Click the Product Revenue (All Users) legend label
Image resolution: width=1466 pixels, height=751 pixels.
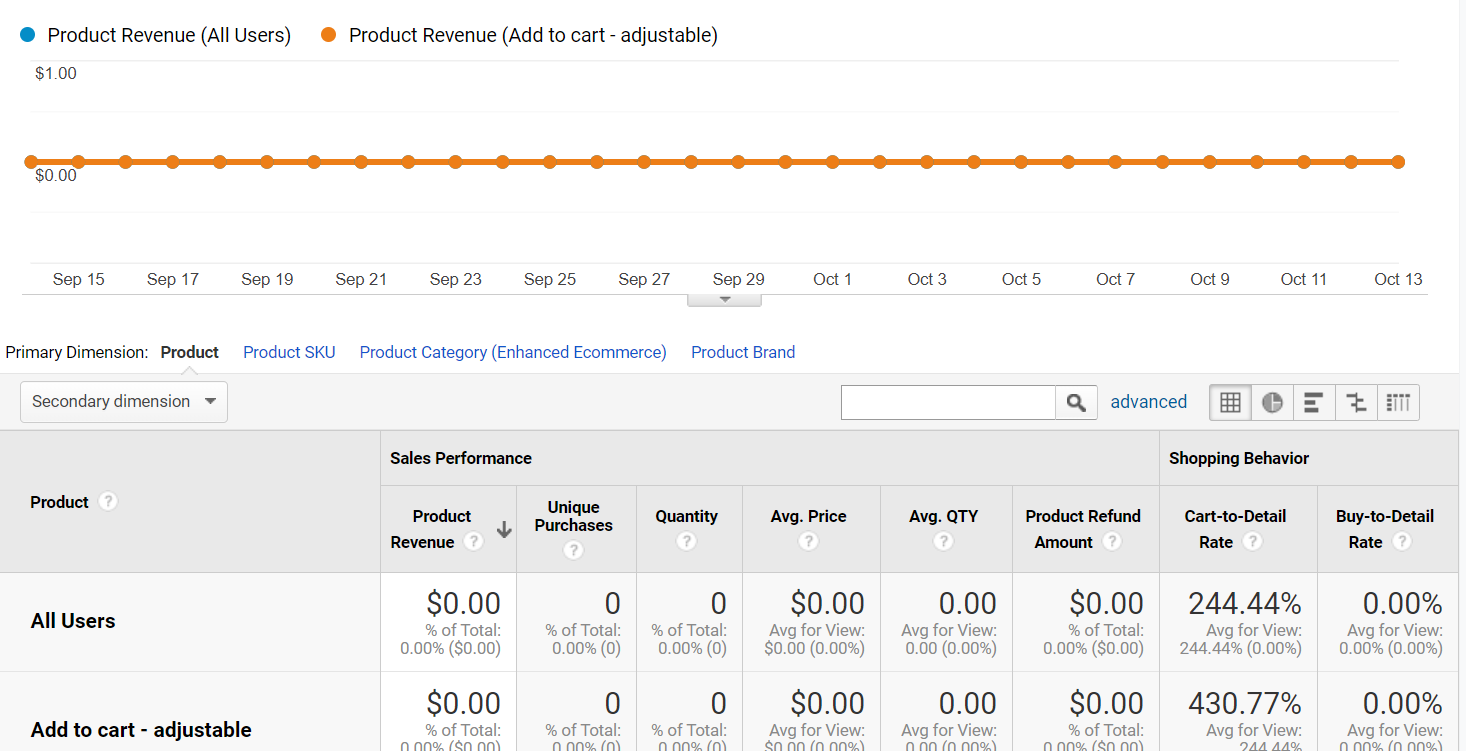[x=169, y=35]
